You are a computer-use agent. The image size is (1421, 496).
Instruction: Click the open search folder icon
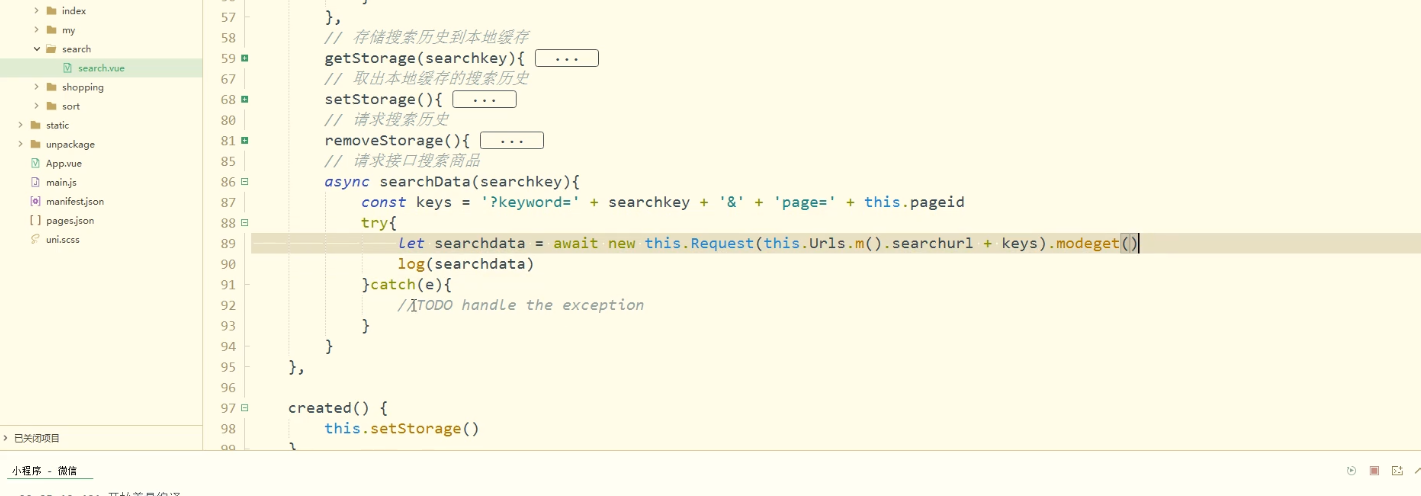tap(51, 49)
